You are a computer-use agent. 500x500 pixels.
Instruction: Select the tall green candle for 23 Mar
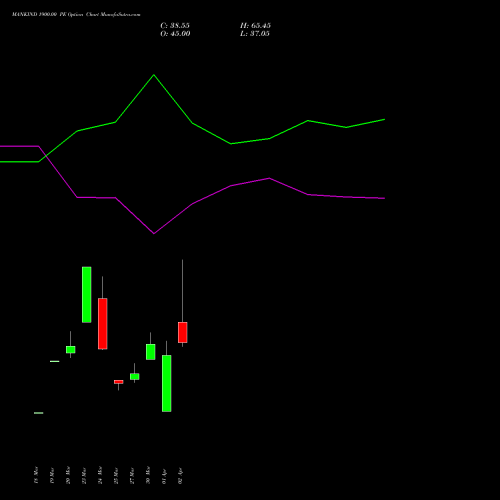[x=87, y=295]
